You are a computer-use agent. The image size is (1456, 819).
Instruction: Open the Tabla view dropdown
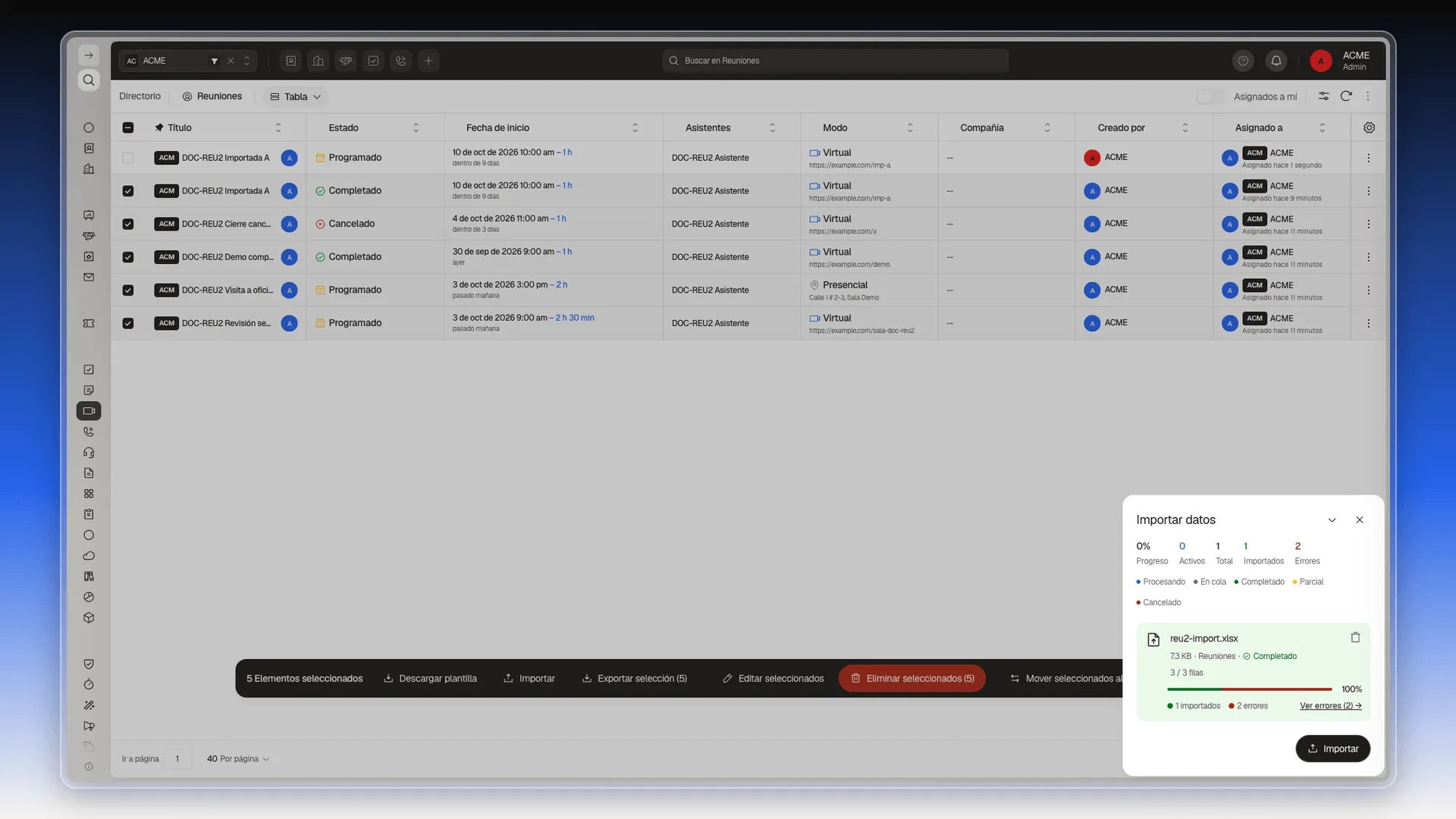click(296, 96)
